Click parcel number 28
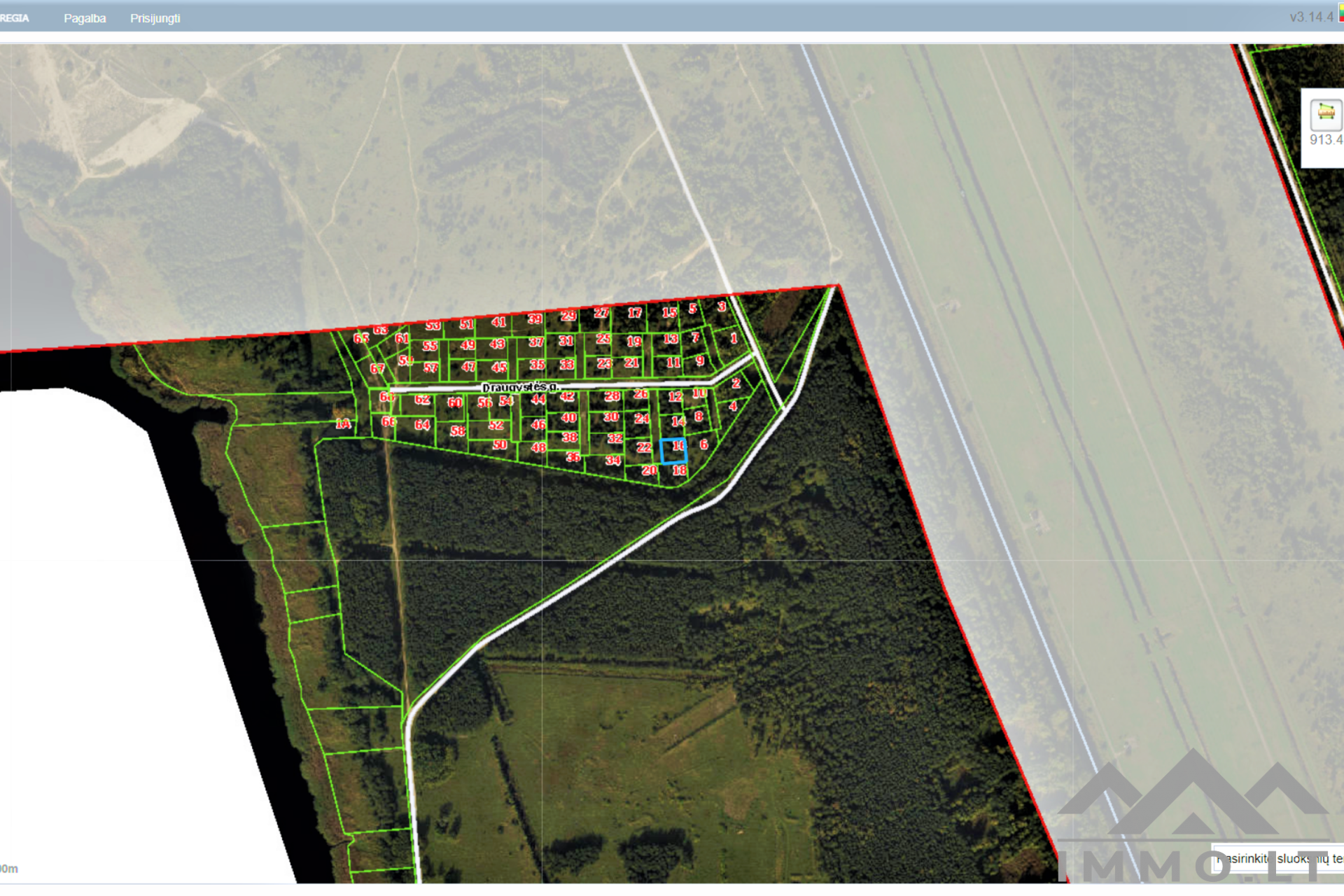1344x896 pixels. tap(612, 395)
